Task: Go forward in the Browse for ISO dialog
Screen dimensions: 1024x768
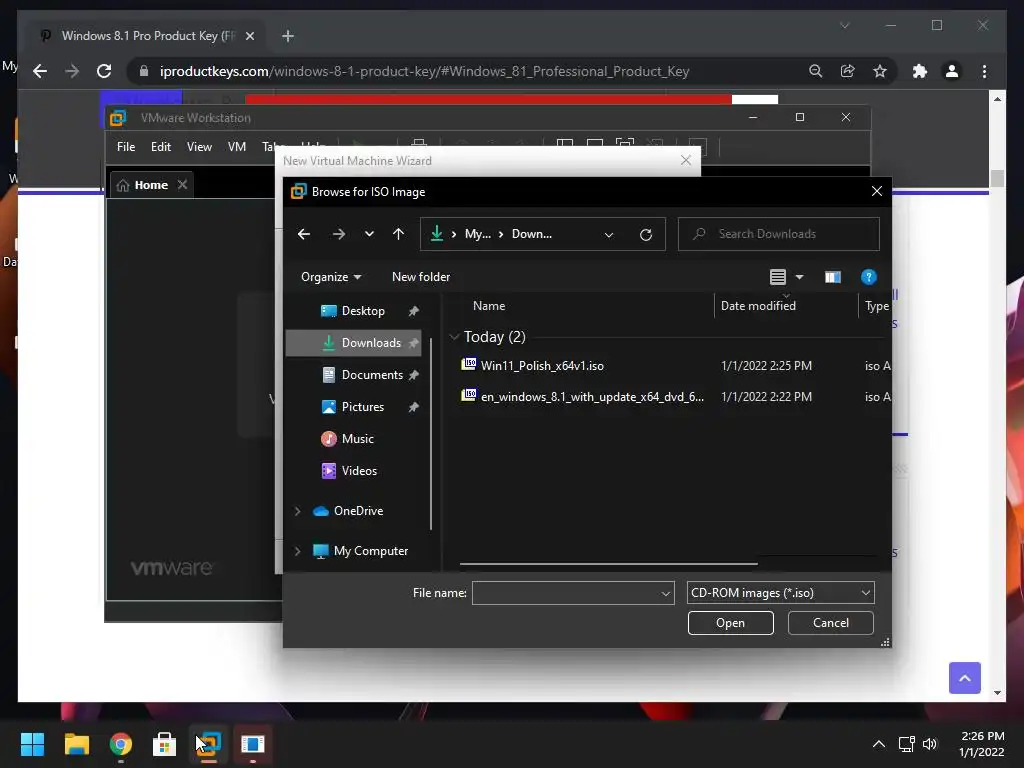Action: click(x=338, y=234)
